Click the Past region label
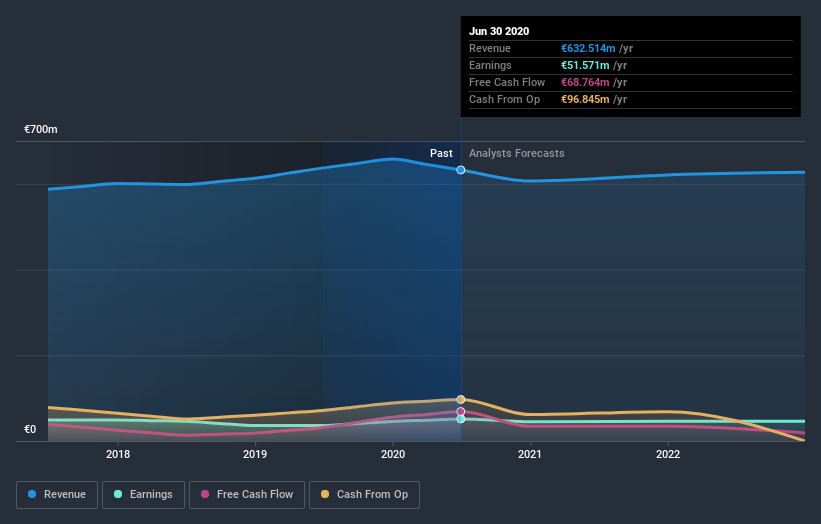Screen dimensions: 821x524 pyautogui.click(x=441, y=153)
